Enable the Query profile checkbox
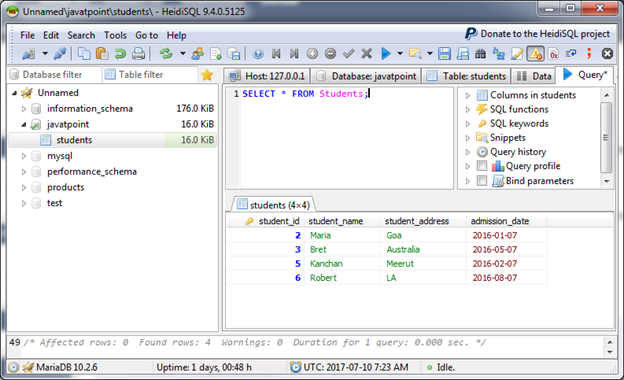Image resolution: width=624 pixels, height=380 pixels. 482,166
